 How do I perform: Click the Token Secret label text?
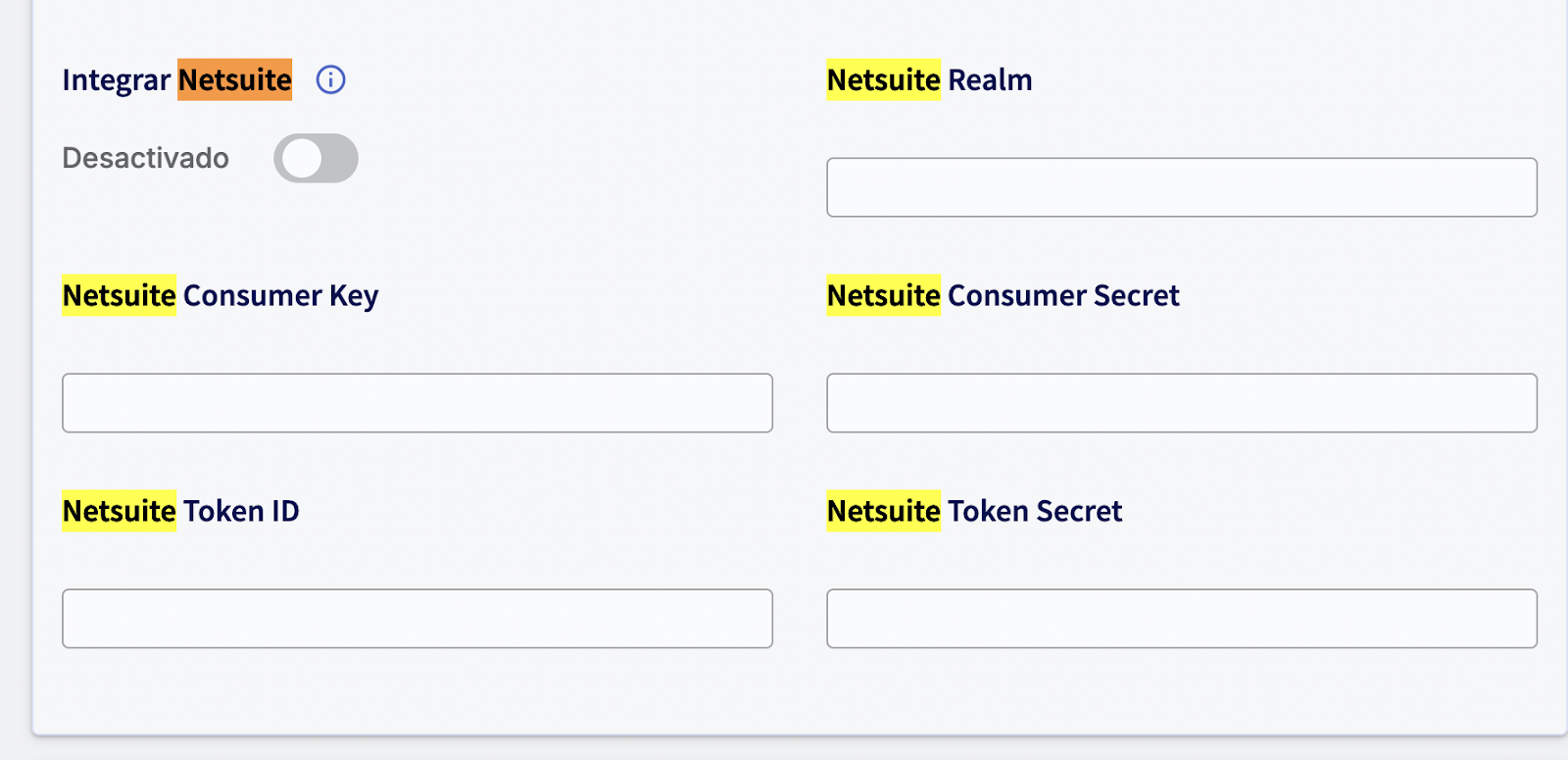1035,512
